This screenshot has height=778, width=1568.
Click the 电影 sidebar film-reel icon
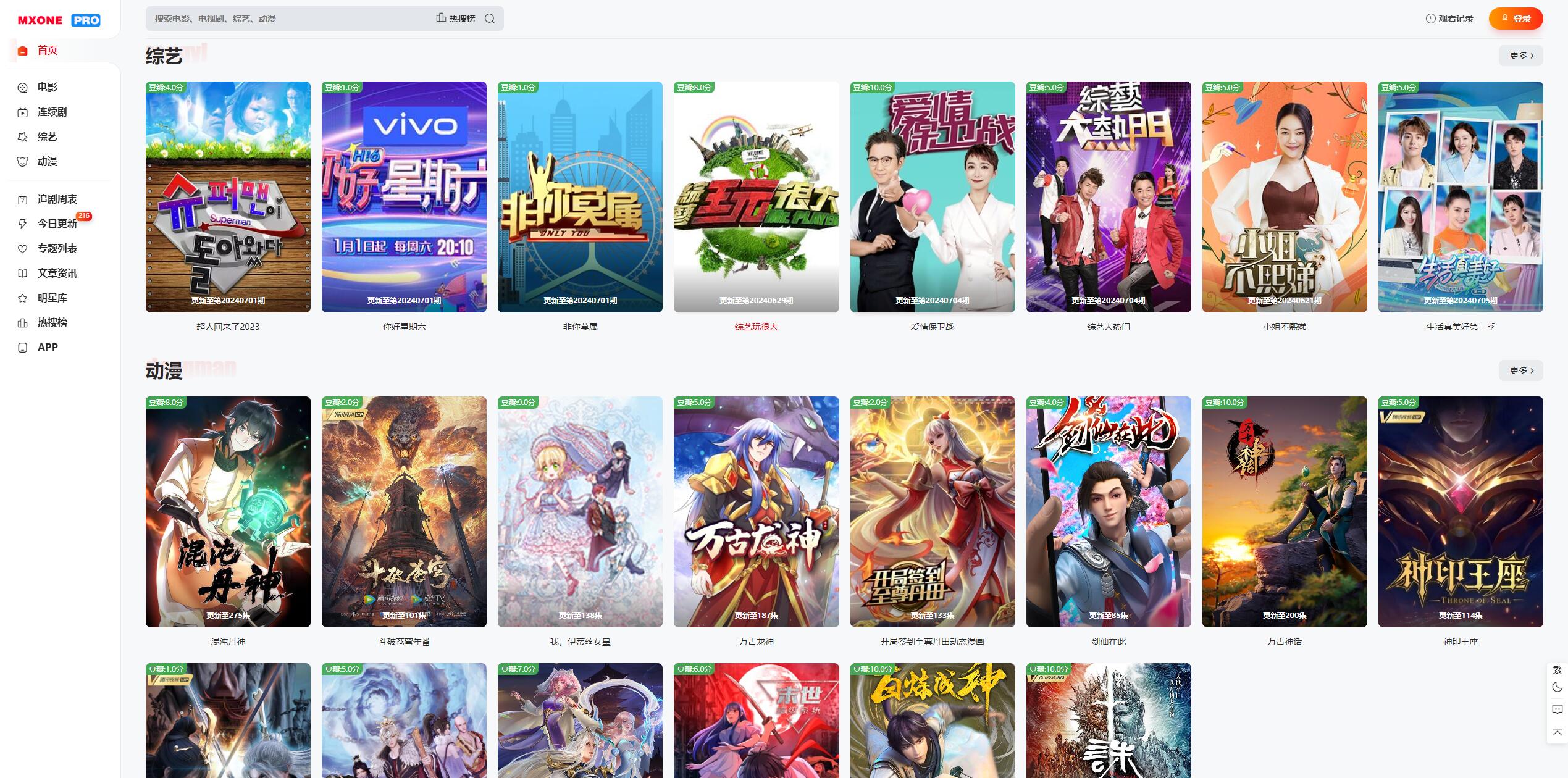tap(23, 87)
